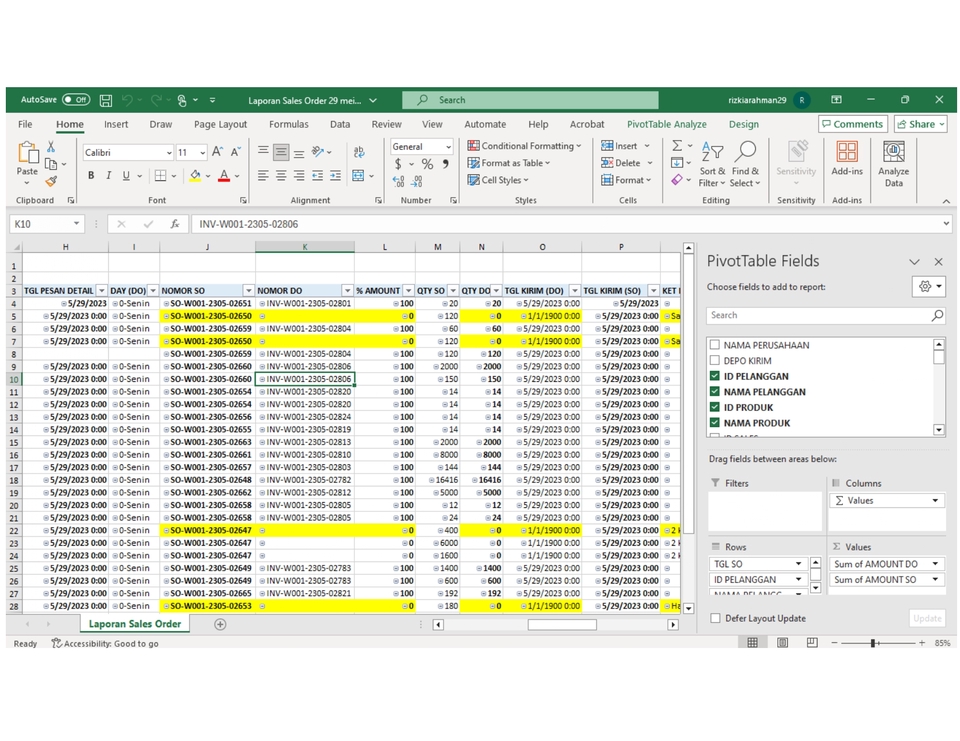
Task: Open Find & Select options
Action: (x=744, y=163)
